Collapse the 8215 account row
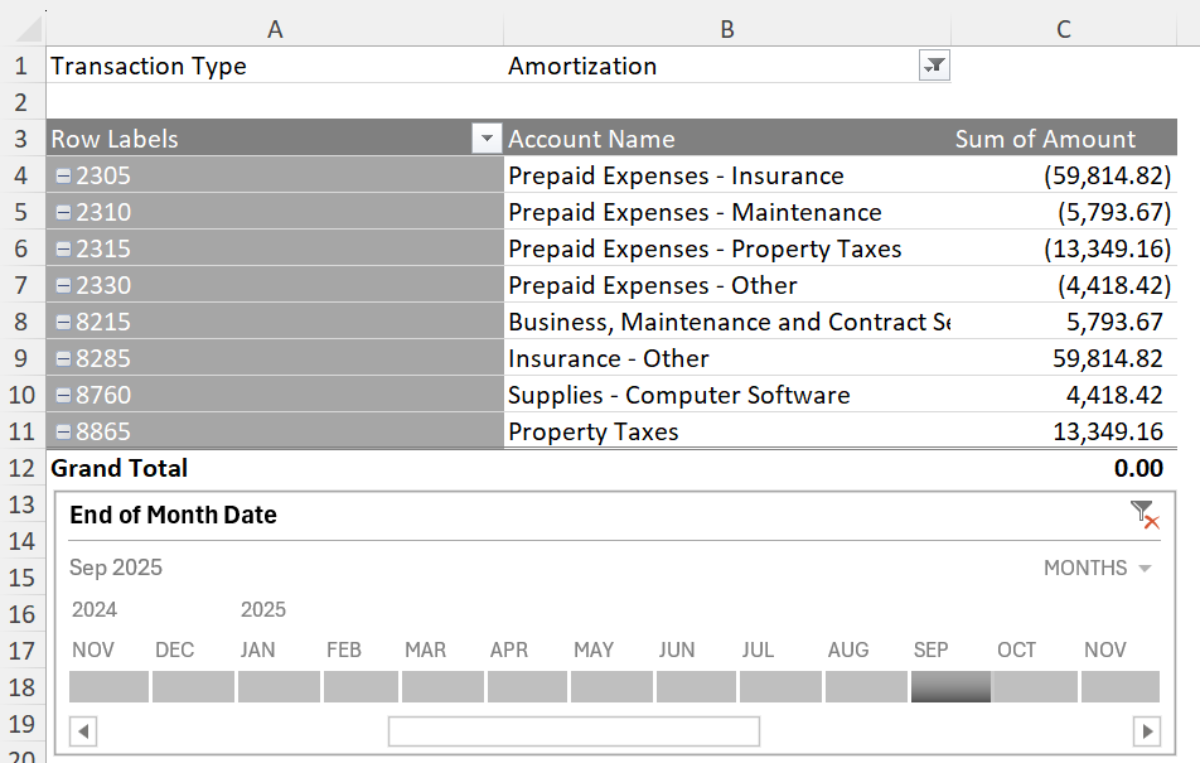 (x=63, y=322)
